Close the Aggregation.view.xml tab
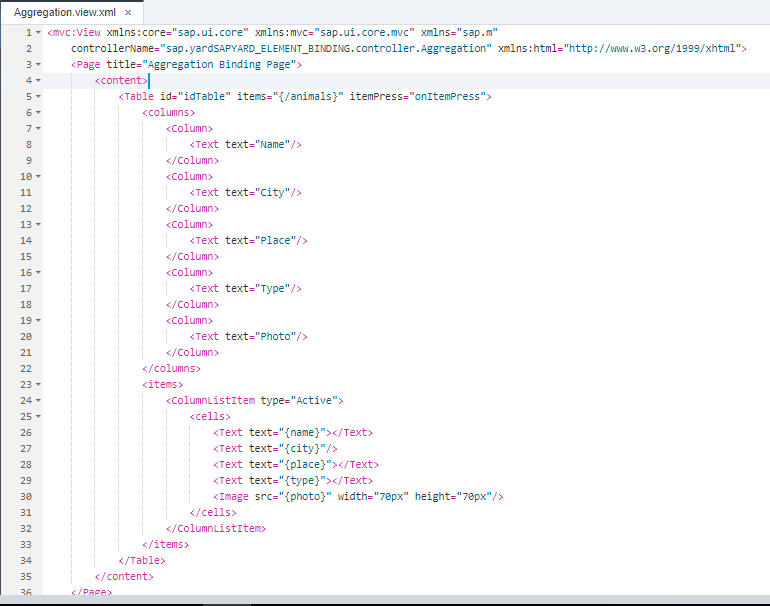 point(128,13)
